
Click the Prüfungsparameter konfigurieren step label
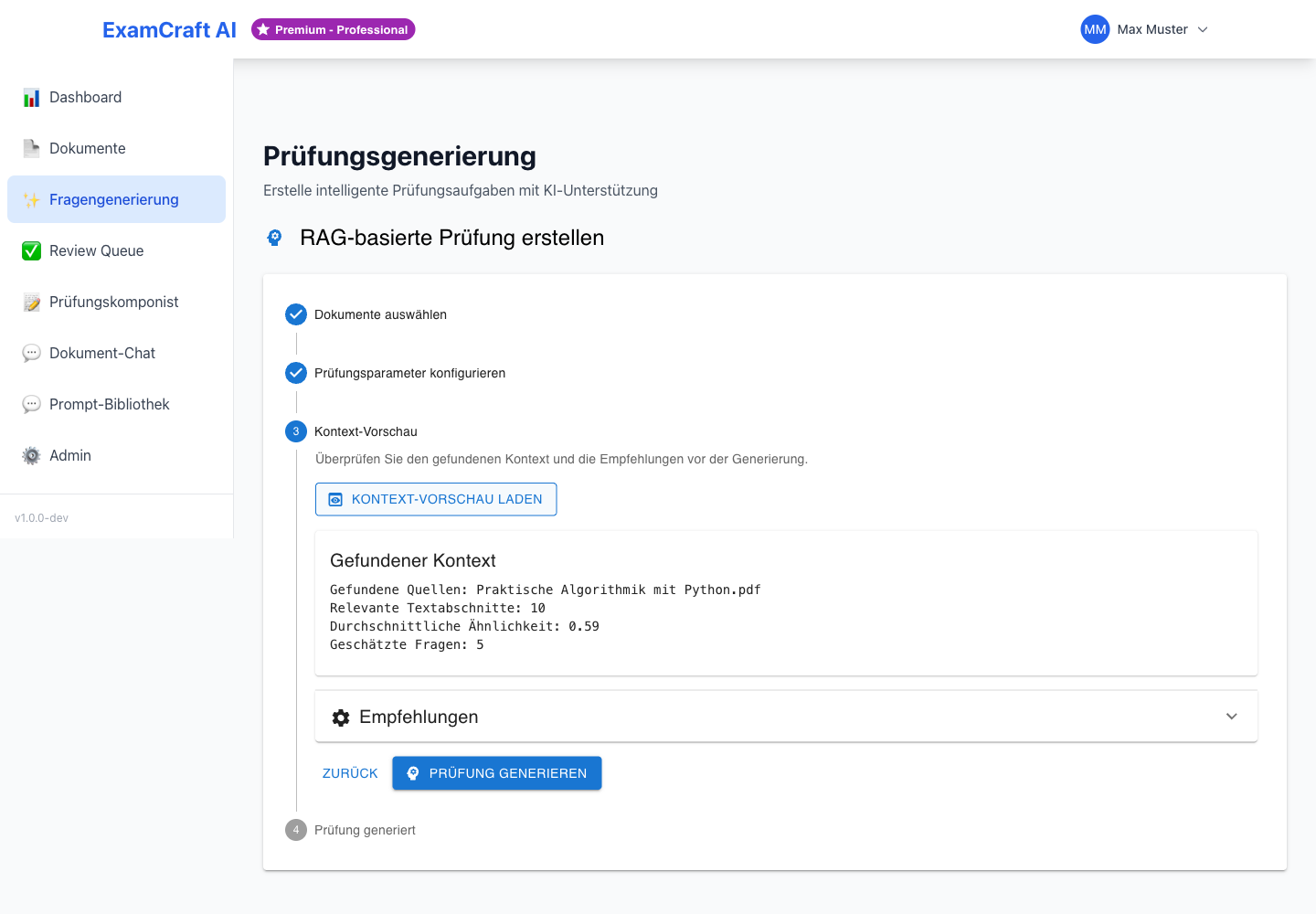[409, 373]
